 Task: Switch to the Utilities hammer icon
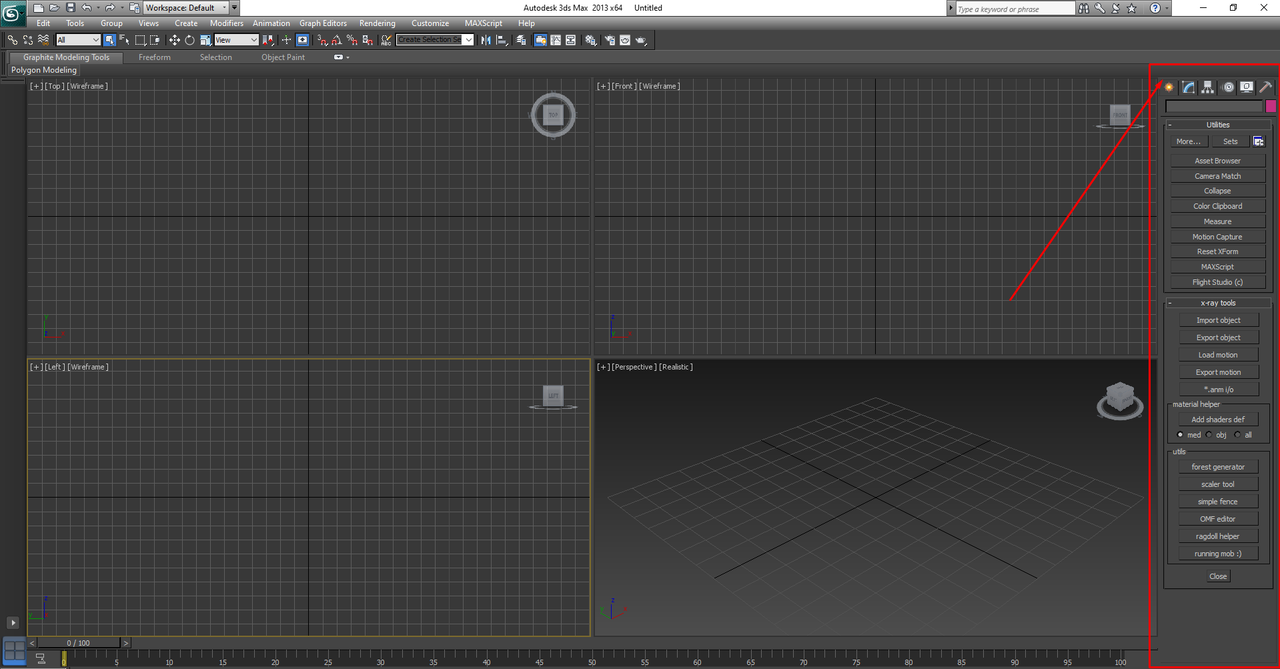point(1266,87)
